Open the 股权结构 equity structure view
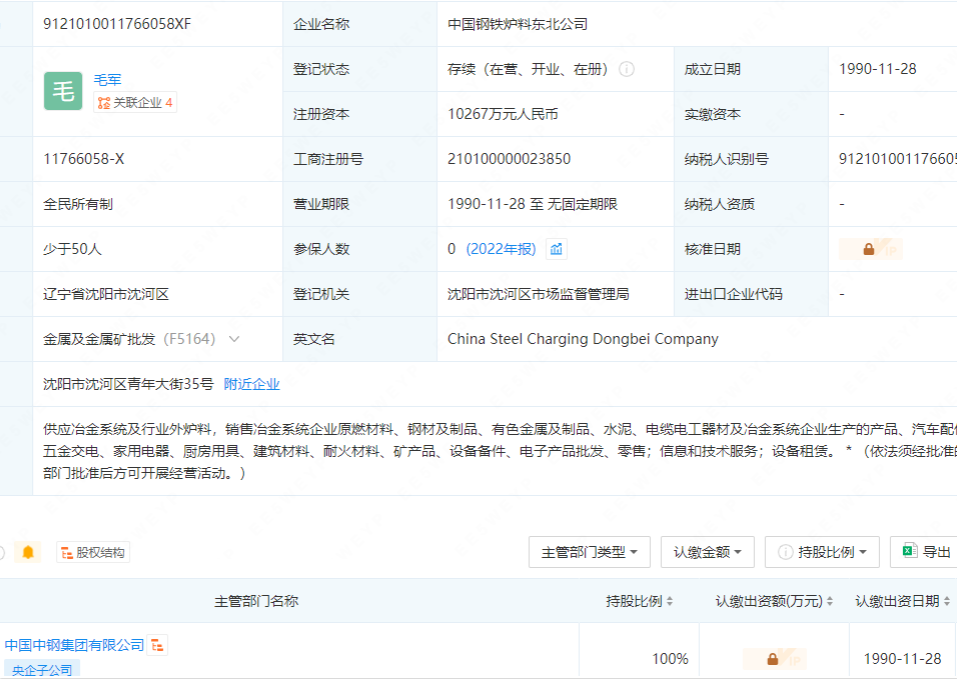Viewport: 957px width, 679px height. [x=93, y=552]
